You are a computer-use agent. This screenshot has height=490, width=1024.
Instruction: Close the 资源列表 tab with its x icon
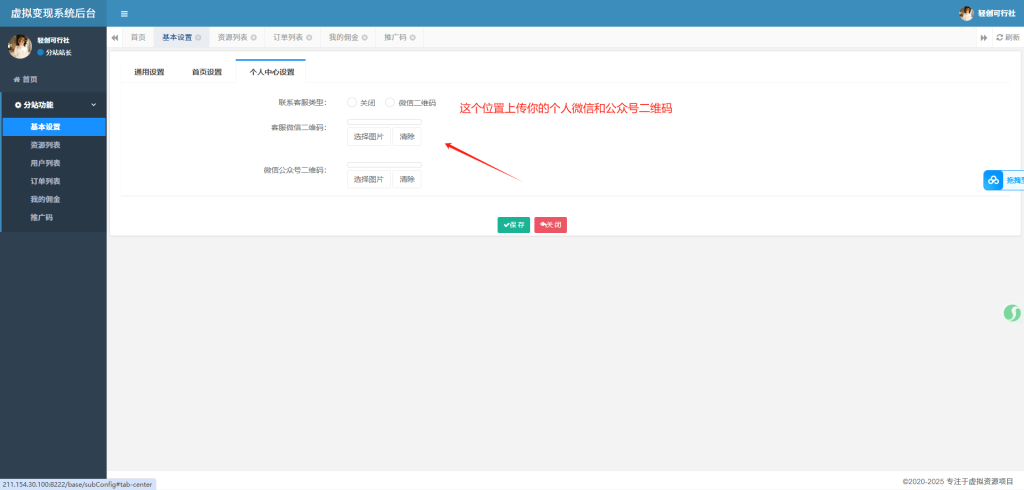(x=254, y=38)
